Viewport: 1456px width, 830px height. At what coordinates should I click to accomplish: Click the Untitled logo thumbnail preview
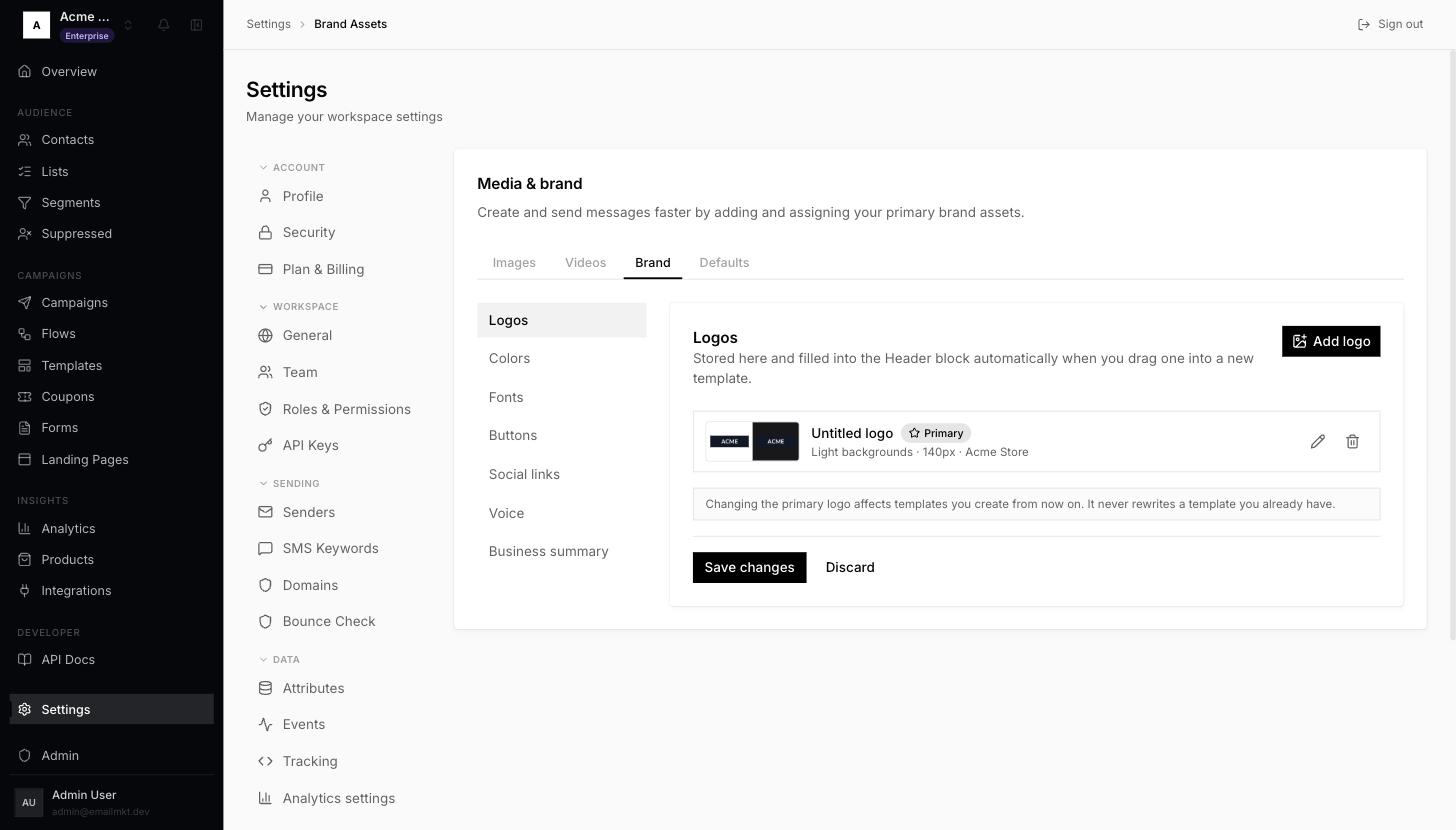(752, 441)
